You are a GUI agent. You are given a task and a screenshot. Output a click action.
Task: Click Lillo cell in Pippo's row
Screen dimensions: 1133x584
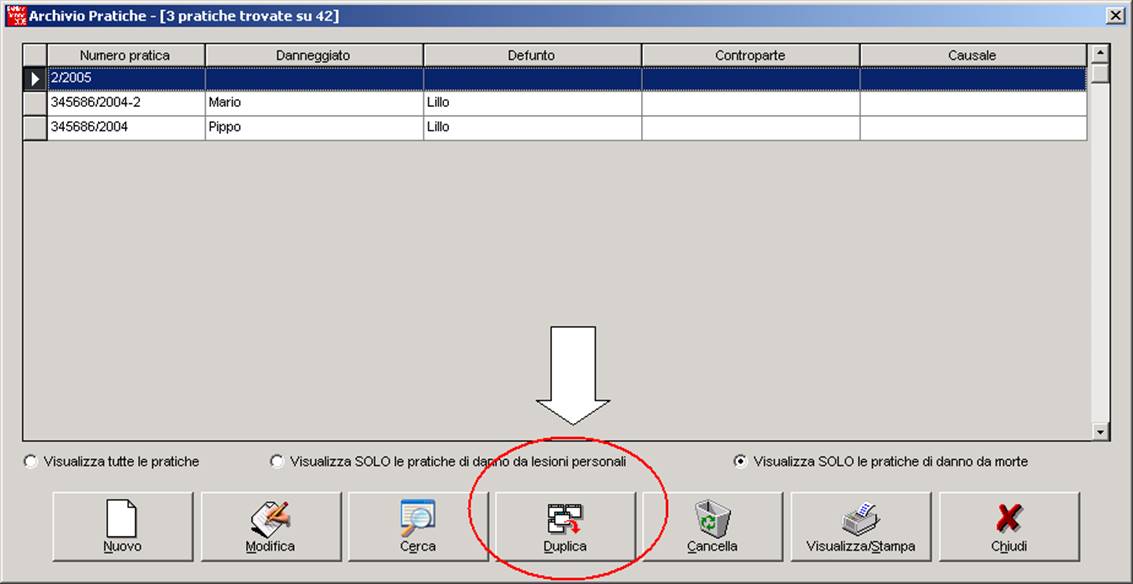click(533, 127)
